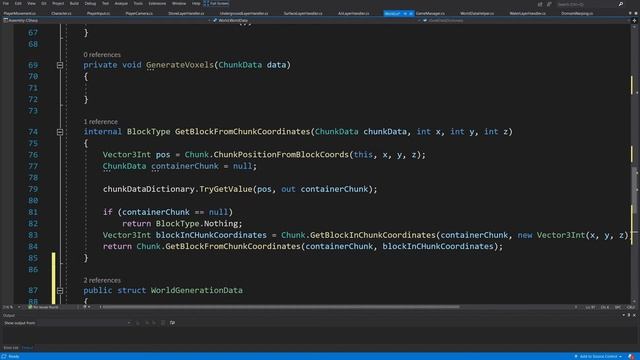The width and height of the screenshot is (640, 360).
Task: Open the File menu
Action: (6, 3)
